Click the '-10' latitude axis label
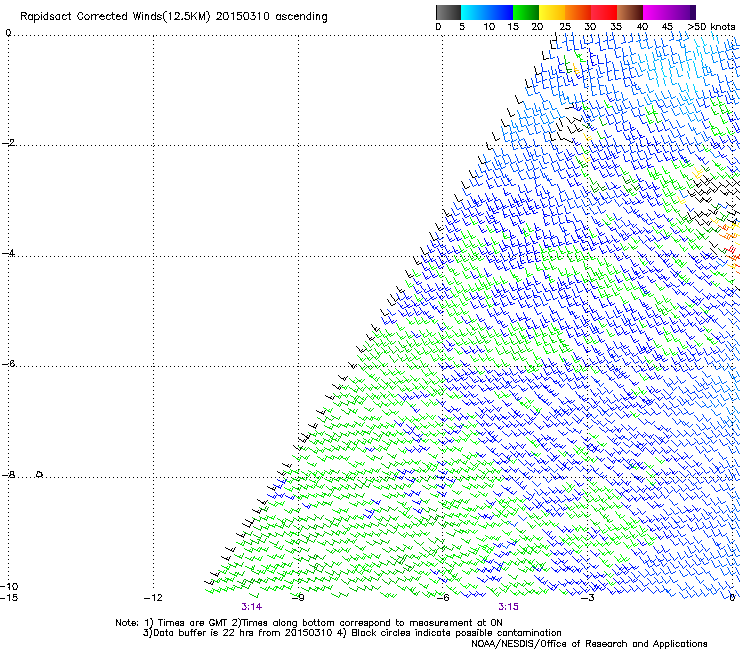The width and height of the screenshot is (740, 650). (9, 586)
